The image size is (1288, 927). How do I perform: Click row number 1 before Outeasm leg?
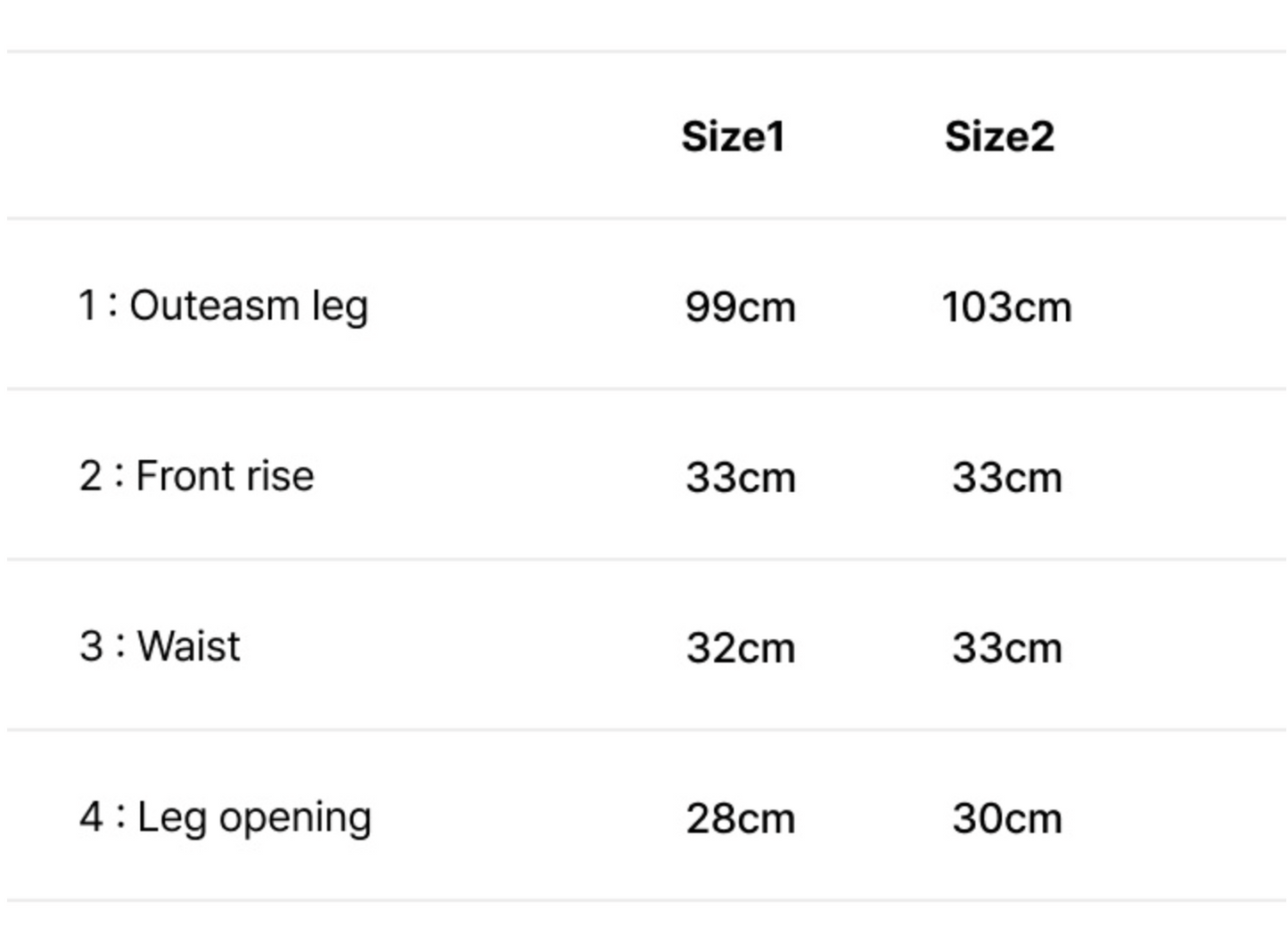pos(87,305)
